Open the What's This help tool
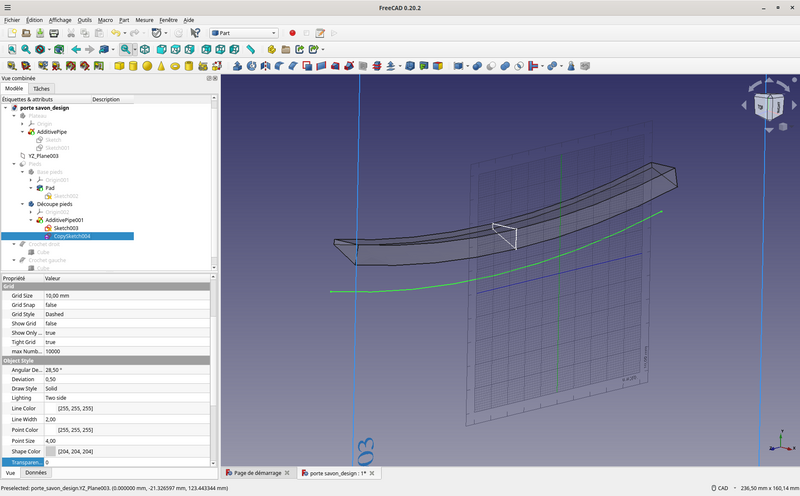Image resolution: width=800 pixels, height=496 pixels. (x=195, y=33)
